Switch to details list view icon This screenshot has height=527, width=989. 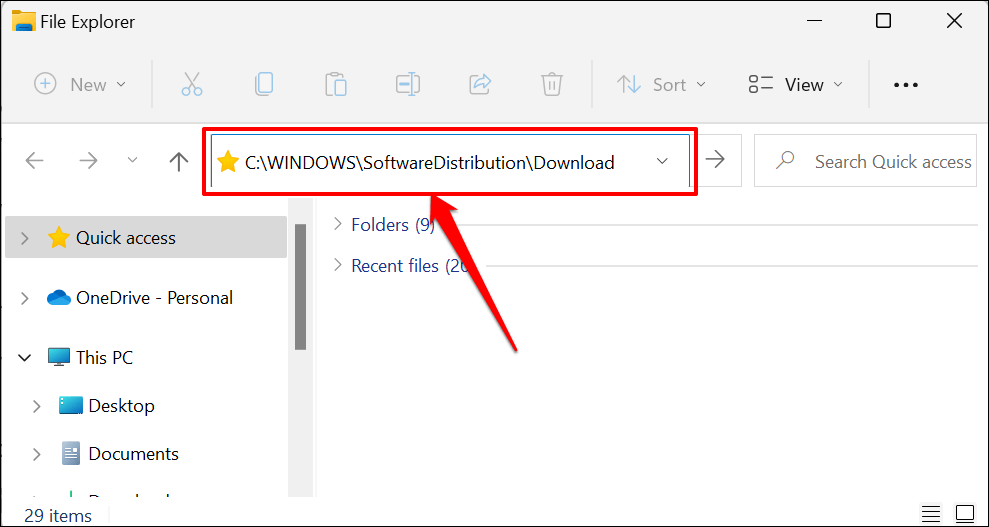pyautogui.click(x=931, y=513)
